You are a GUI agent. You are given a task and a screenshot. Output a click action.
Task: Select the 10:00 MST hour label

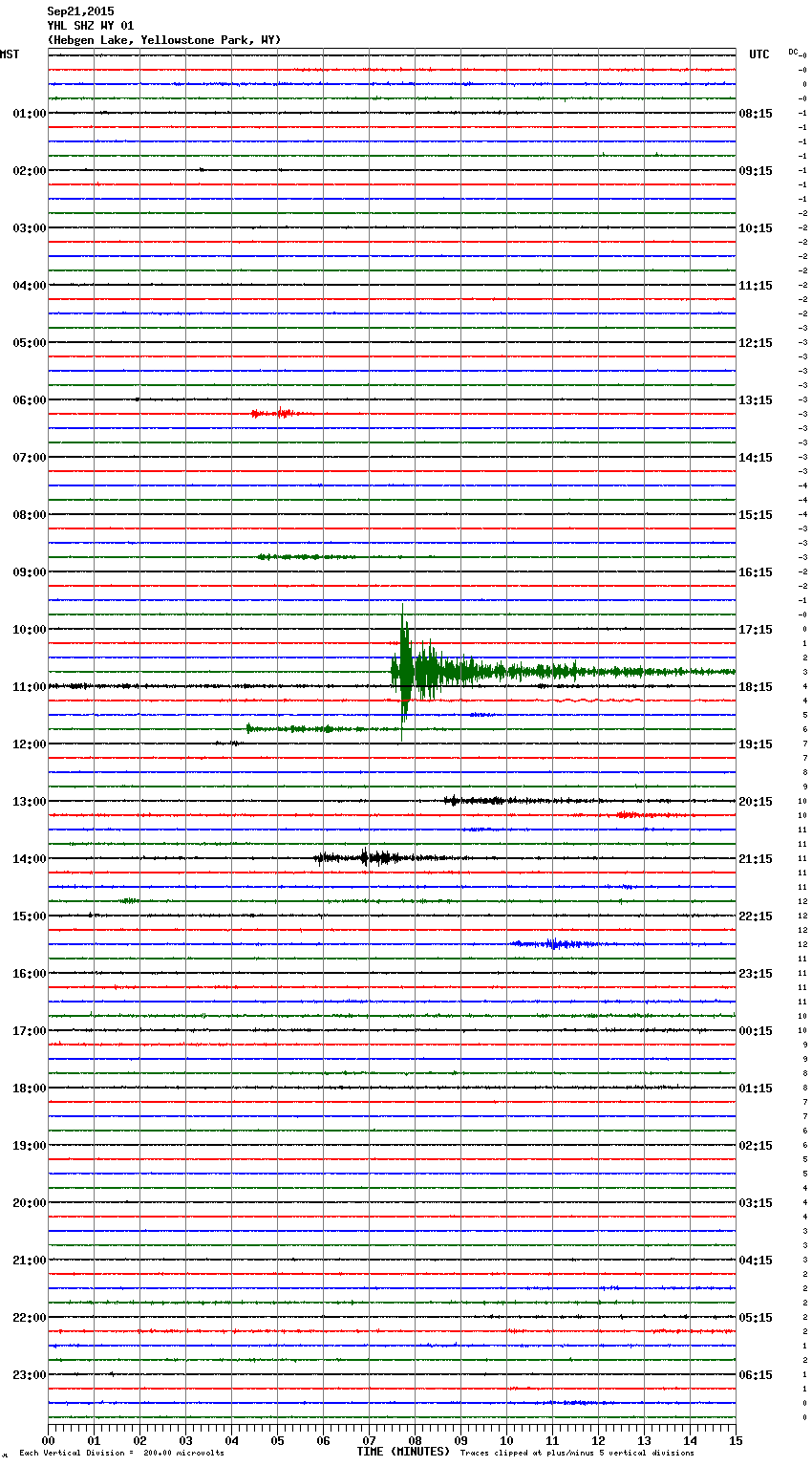(x=29, y=630)
